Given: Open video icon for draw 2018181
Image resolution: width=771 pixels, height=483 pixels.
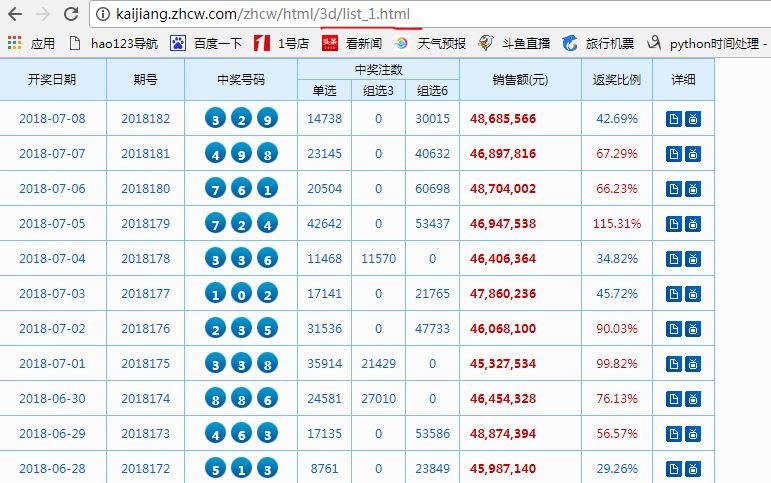Looking at the screenshot, I should point(692,154).
